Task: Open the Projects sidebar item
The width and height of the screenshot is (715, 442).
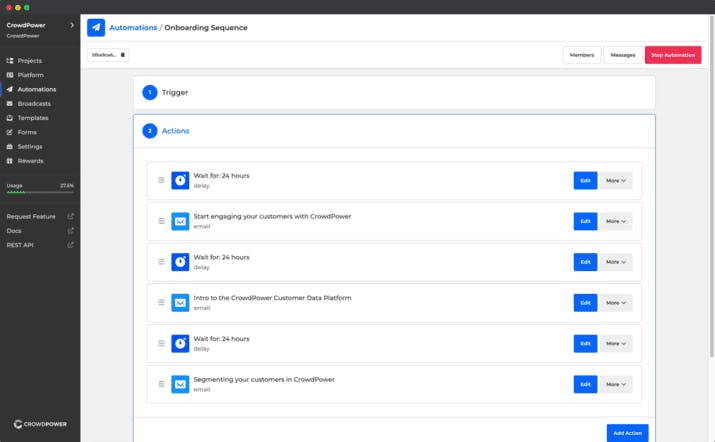Action: [x=30, y=61]
